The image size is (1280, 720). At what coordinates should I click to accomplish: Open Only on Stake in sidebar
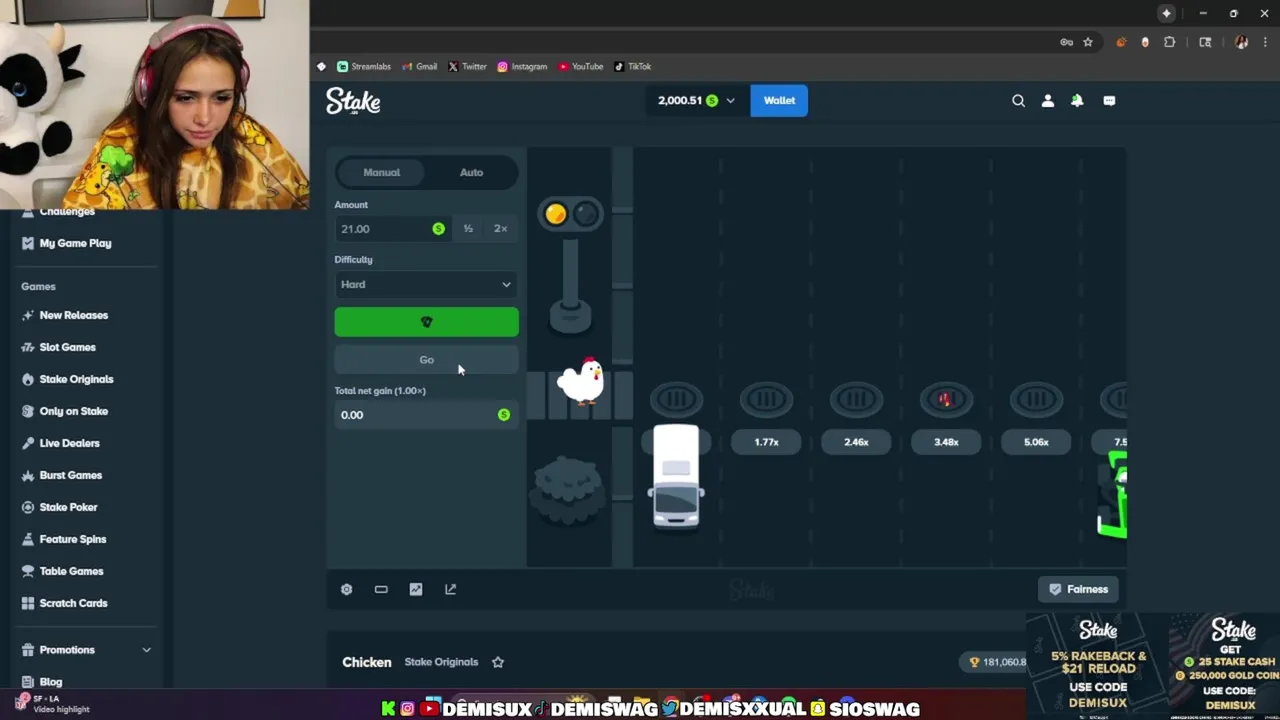(65, 411)
